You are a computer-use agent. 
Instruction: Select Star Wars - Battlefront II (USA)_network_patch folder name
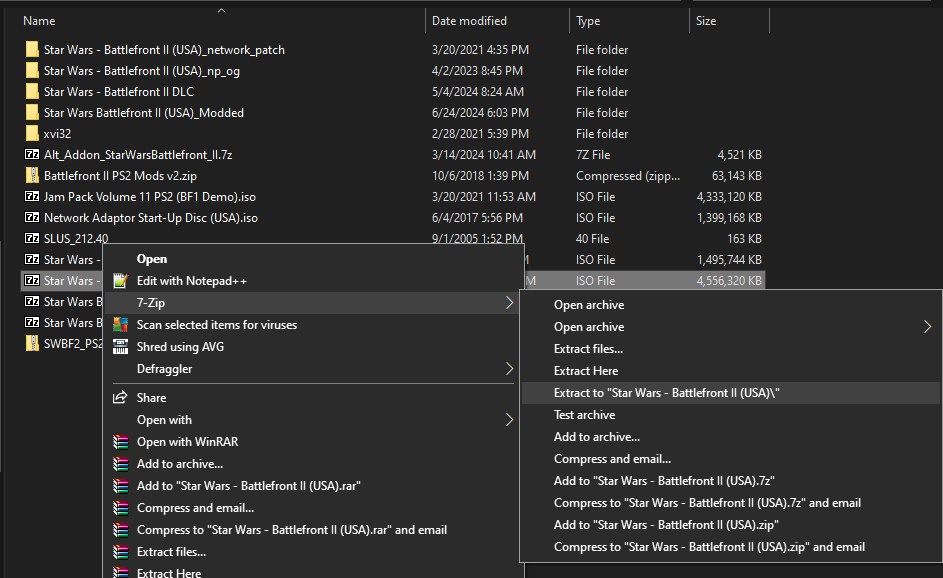[x=164, y=49]
